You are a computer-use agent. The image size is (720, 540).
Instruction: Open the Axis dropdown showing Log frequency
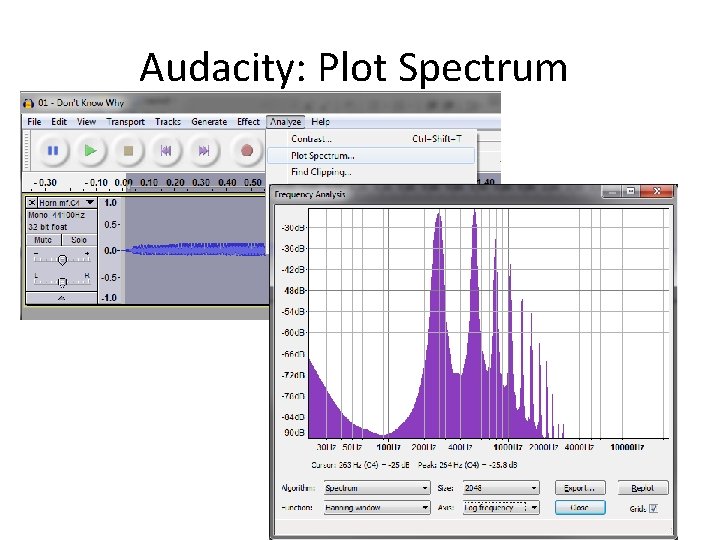pos(501,507)
